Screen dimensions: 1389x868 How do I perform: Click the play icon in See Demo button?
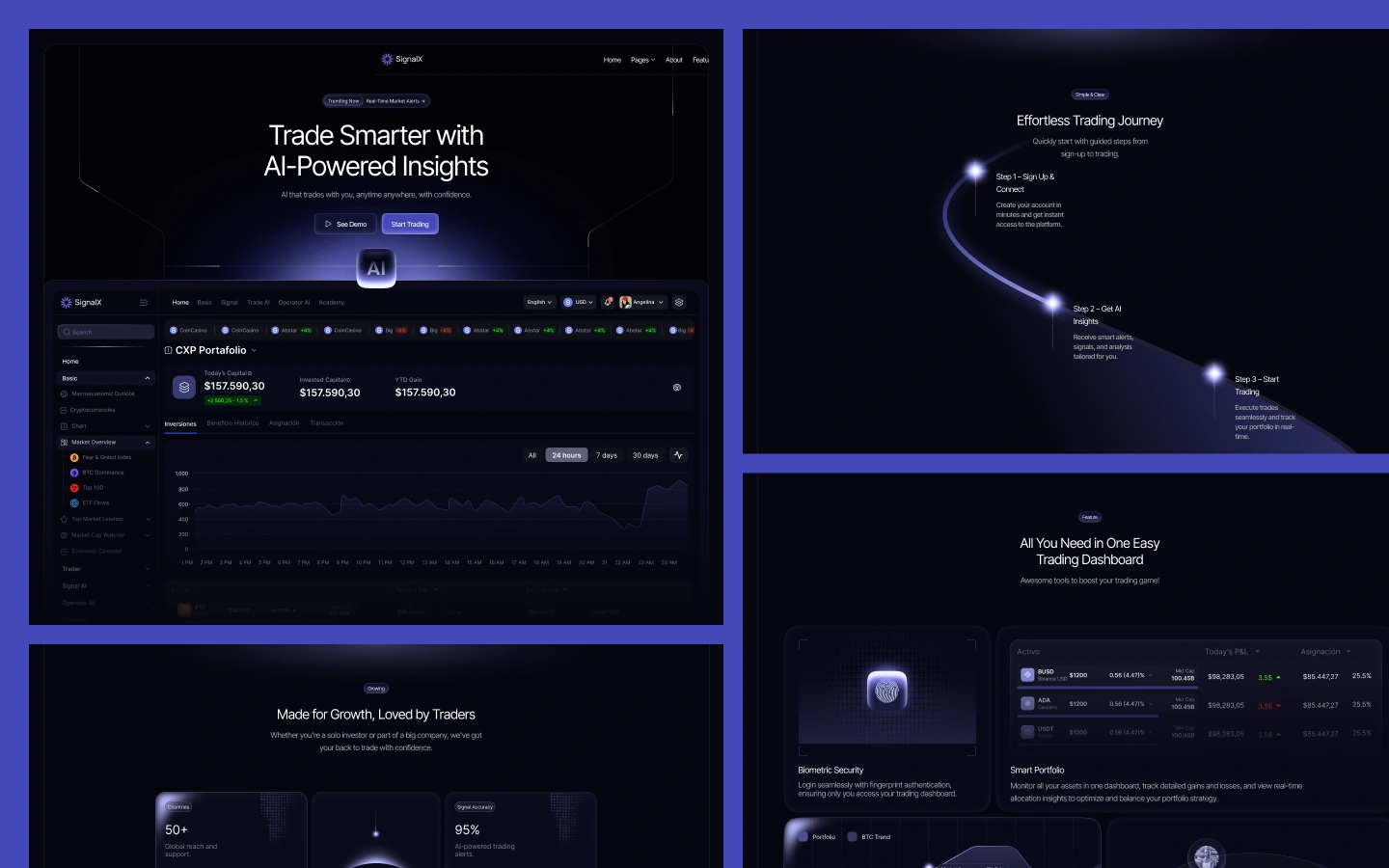coord(328,224)
